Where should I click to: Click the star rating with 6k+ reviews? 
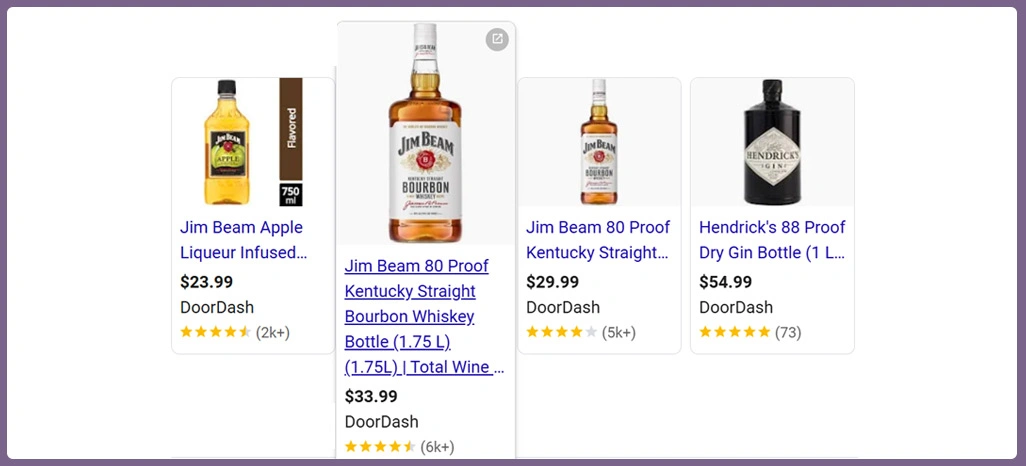tap(381, 447)
